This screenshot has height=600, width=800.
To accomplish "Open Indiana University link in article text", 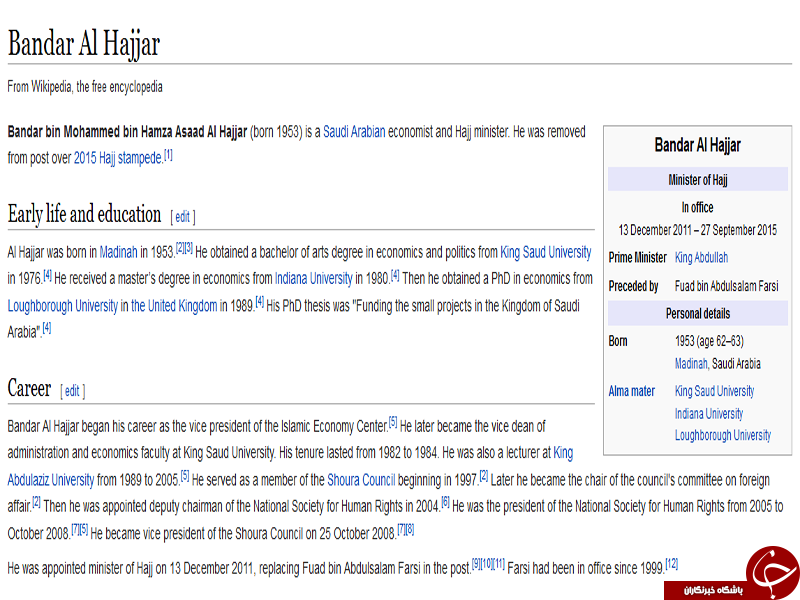I will (x=313, y=279).
